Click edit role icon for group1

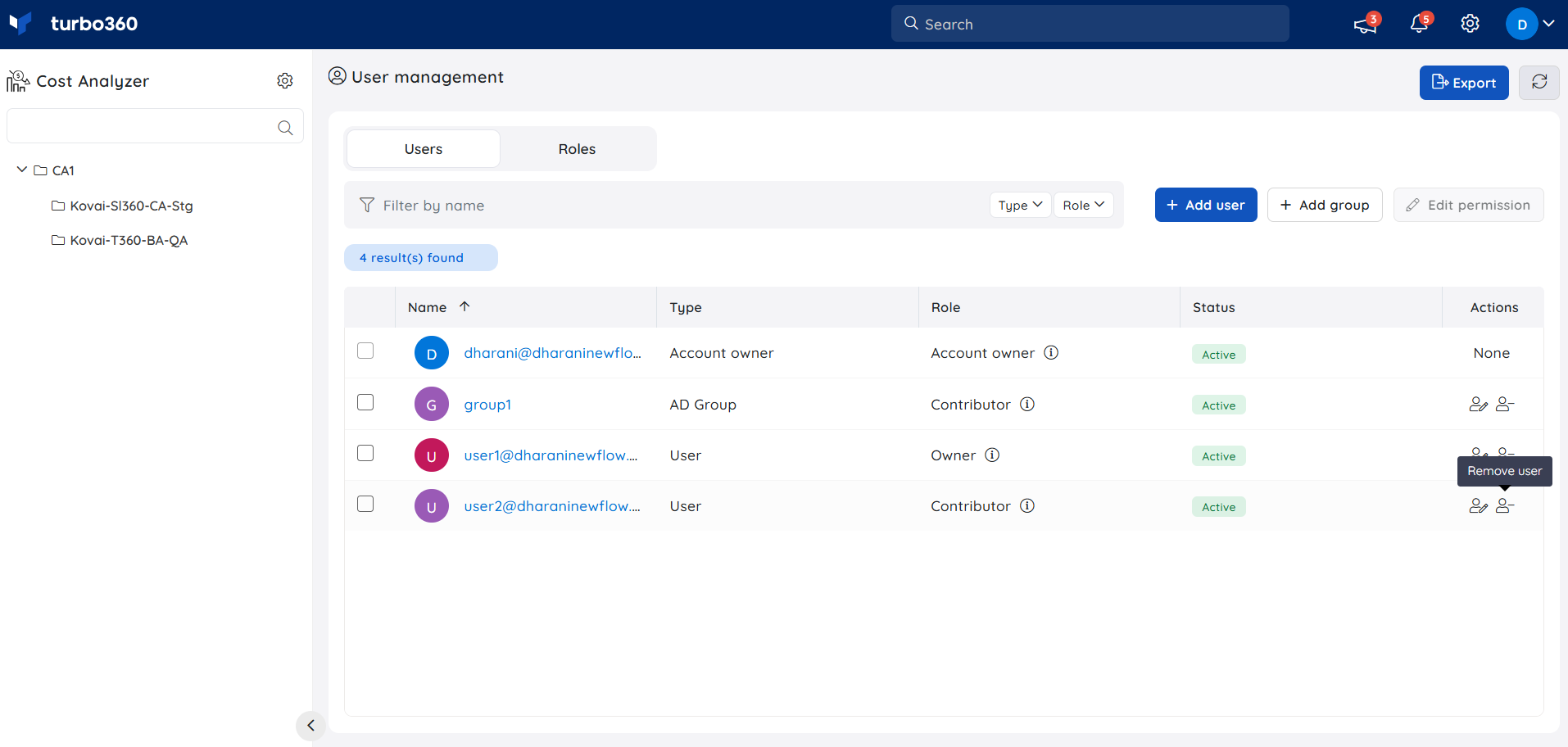[x=1478, y=404]
